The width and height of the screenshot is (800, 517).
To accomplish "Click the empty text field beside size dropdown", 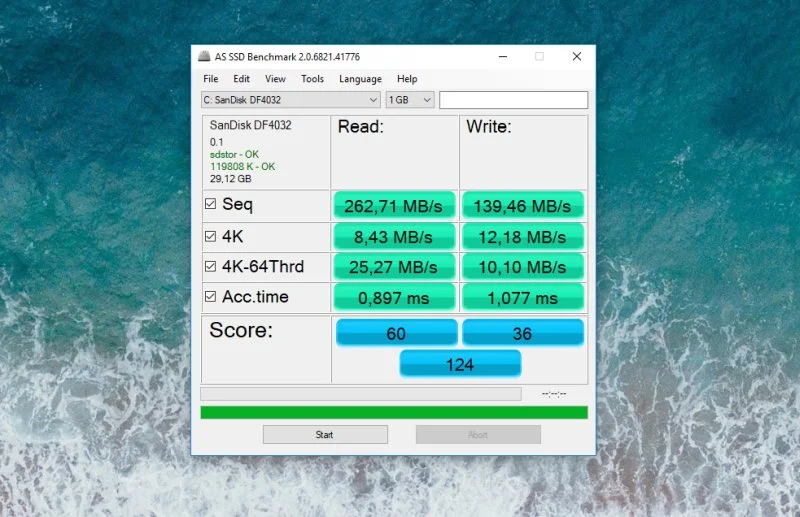I will click(x=513, y=100).
